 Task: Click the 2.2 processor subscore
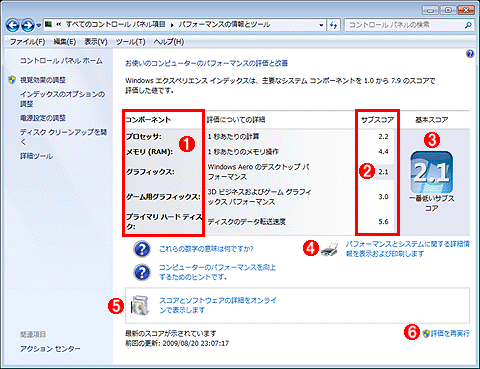point(383,136)
